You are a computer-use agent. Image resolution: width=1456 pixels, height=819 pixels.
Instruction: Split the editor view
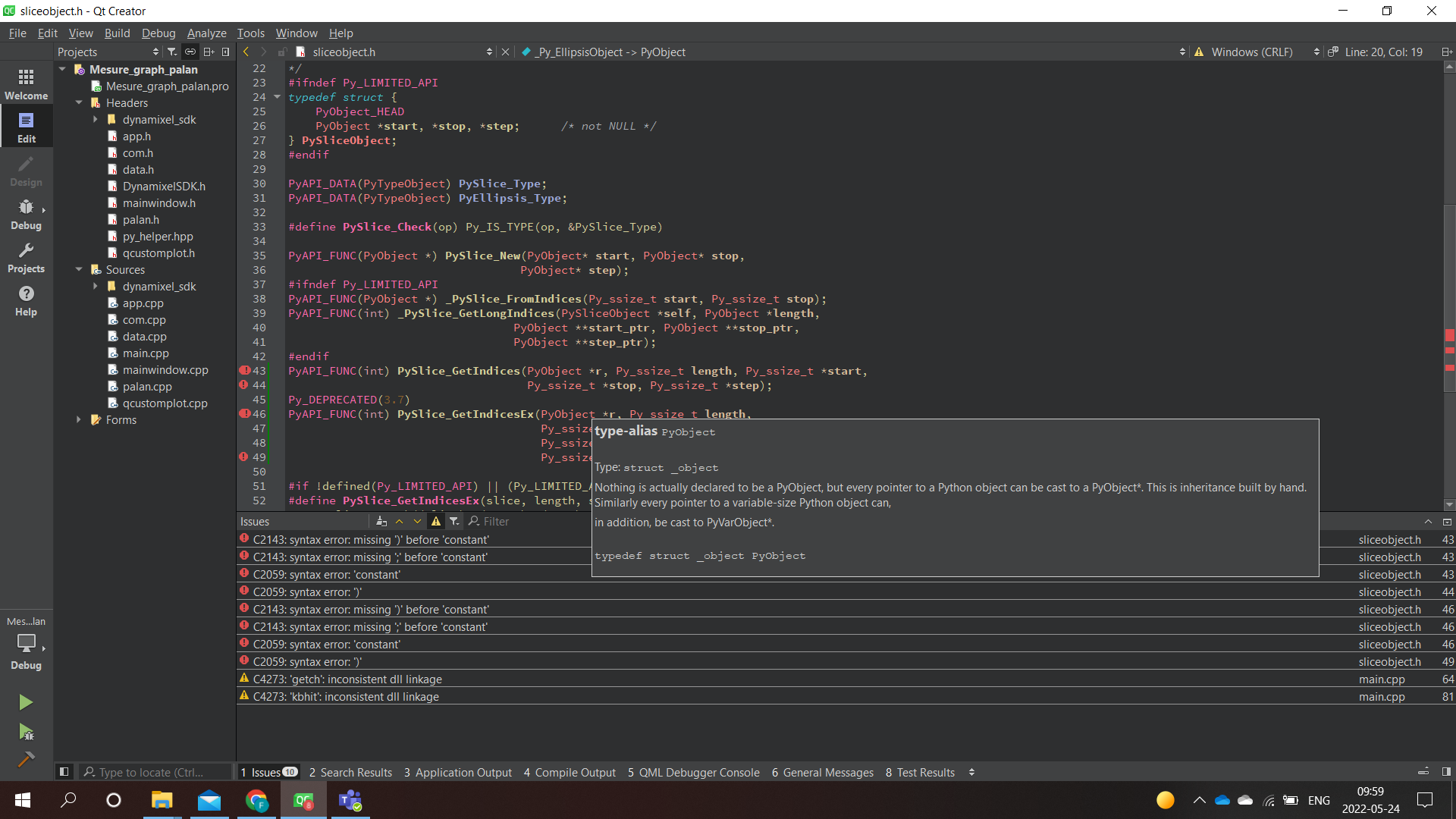(1446, 52)
